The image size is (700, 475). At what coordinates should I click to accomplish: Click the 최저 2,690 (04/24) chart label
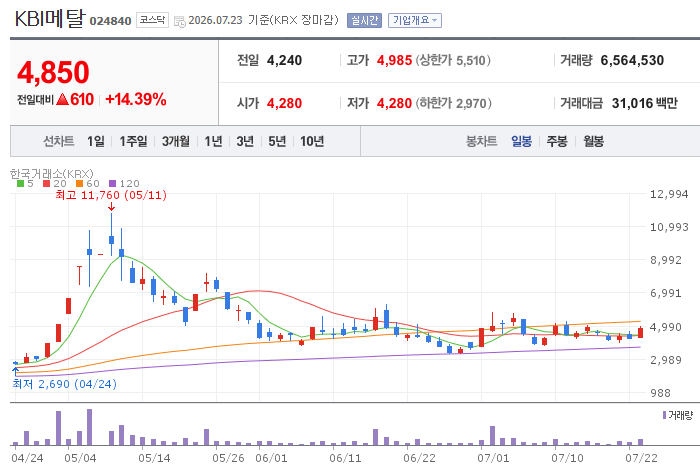[x=64, y=384]
